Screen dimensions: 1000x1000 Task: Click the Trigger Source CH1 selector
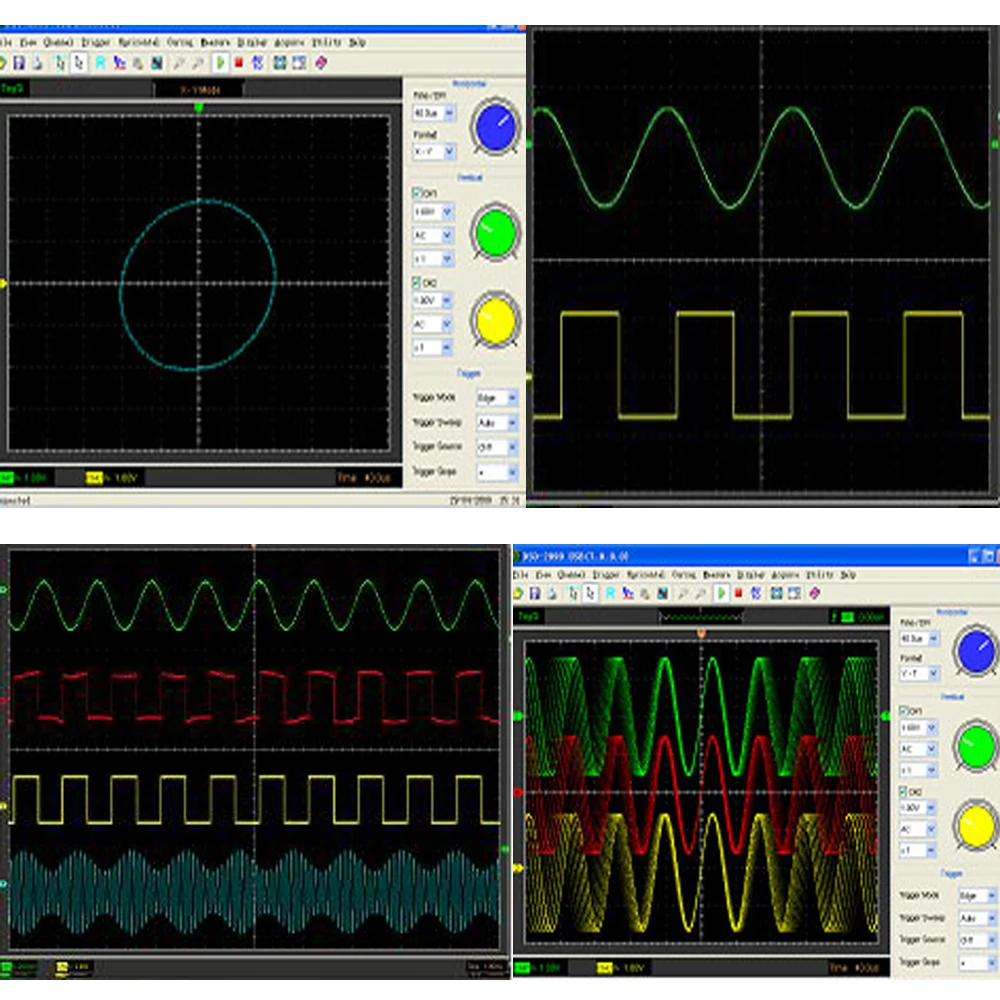coord(496,446)
